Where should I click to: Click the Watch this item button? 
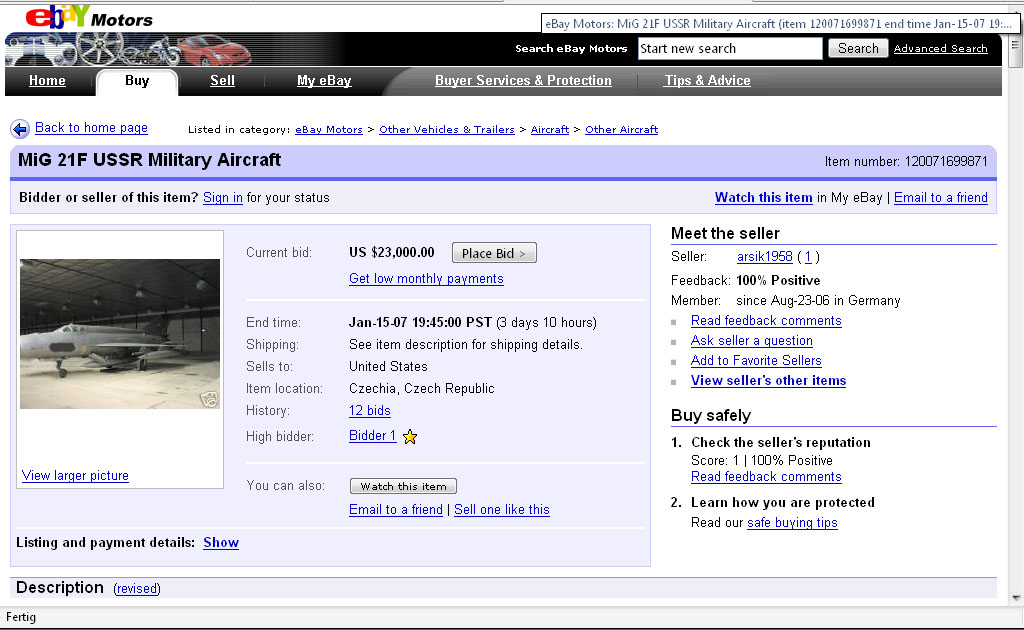(x=404, y=486)
